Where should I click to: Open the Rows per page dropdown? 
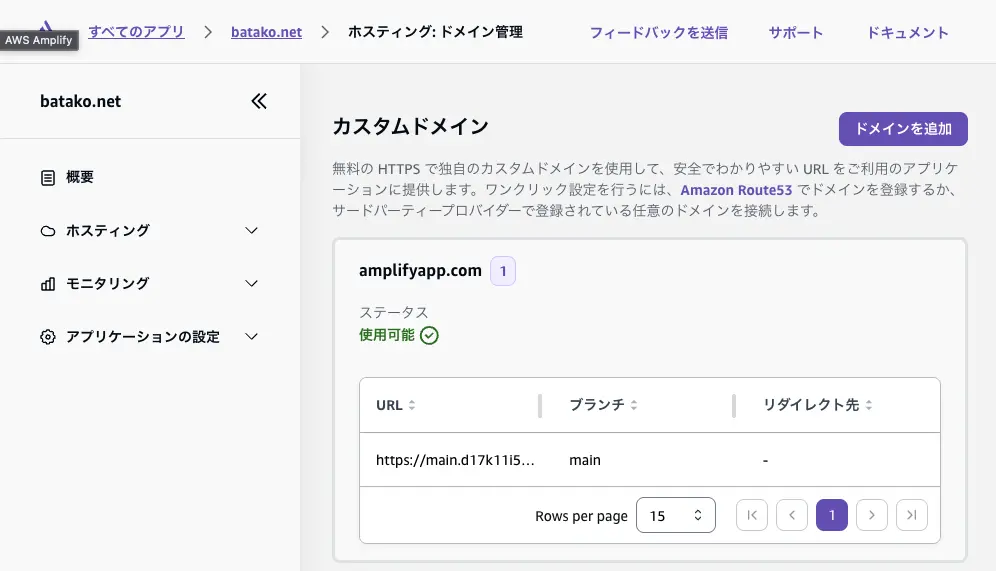(x=676, y=515)
